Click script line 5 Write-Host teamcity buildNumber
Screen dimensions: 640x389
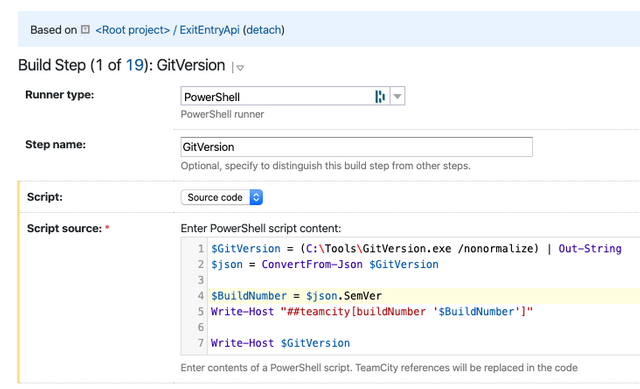[x=372, y=312]
